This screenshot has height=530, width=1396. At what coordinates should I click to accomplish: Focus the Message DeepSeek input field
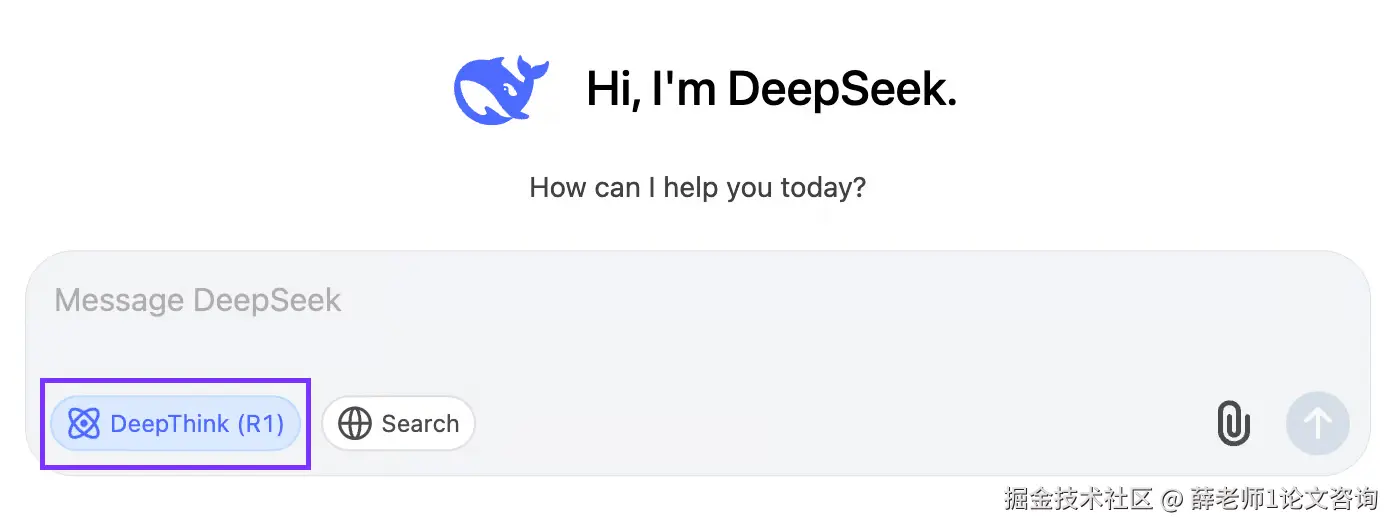(x=700, y=330)
